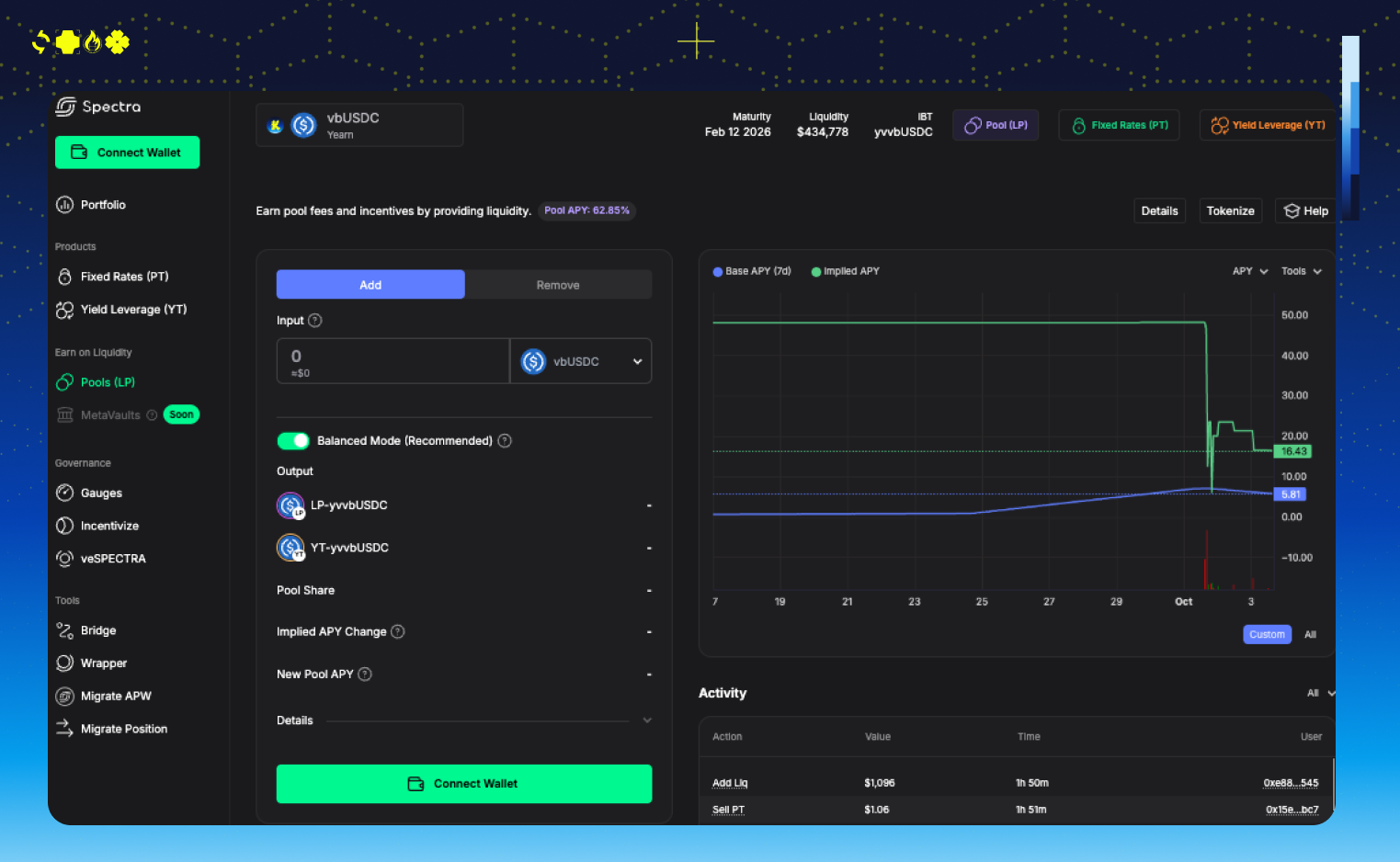Switch to the Remove tab
The height and width of the screenshot is (862, 1400).
coord(558,285)
